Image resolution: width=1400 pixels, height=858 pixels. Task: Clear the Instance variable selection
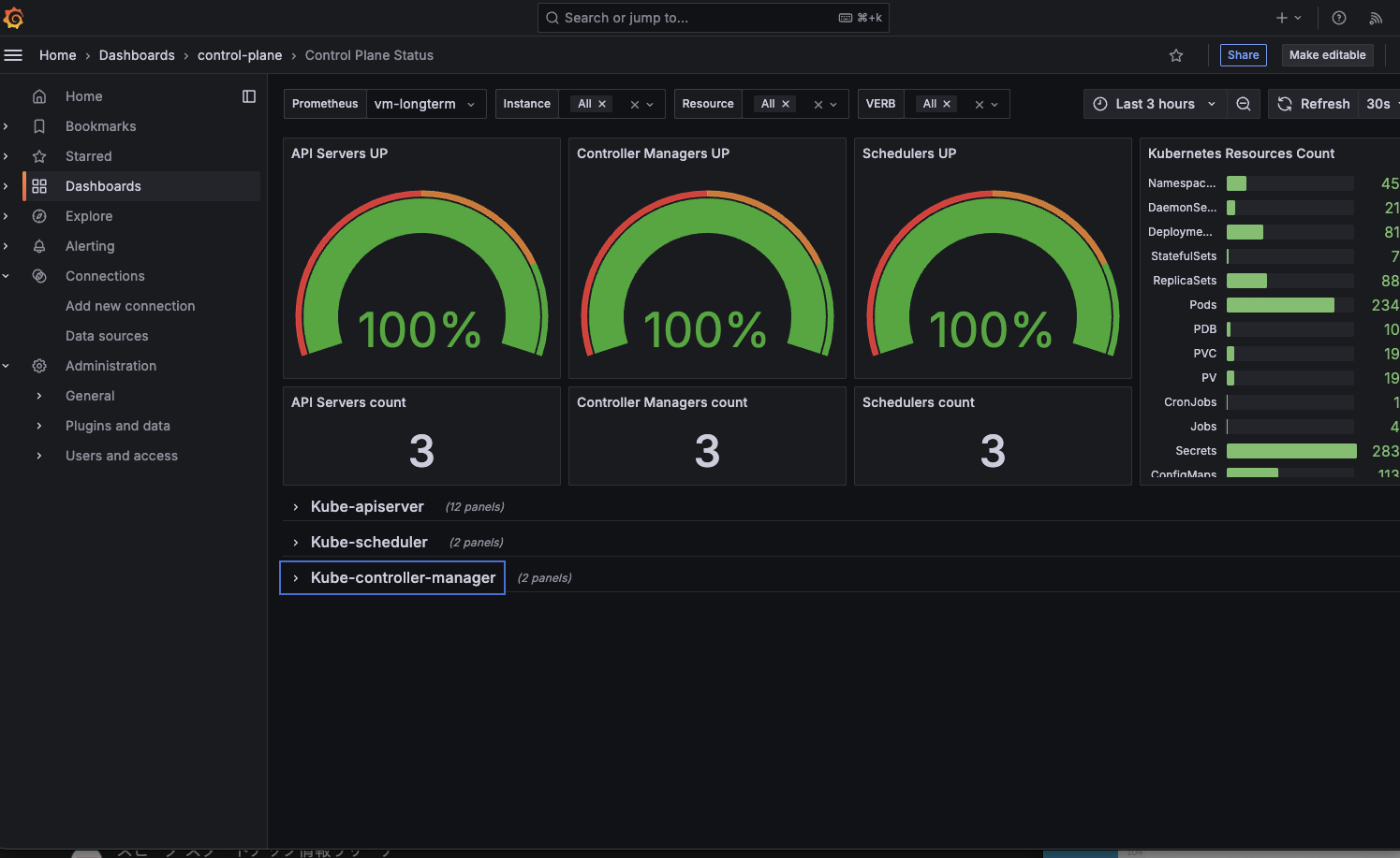tap(634, 104)
